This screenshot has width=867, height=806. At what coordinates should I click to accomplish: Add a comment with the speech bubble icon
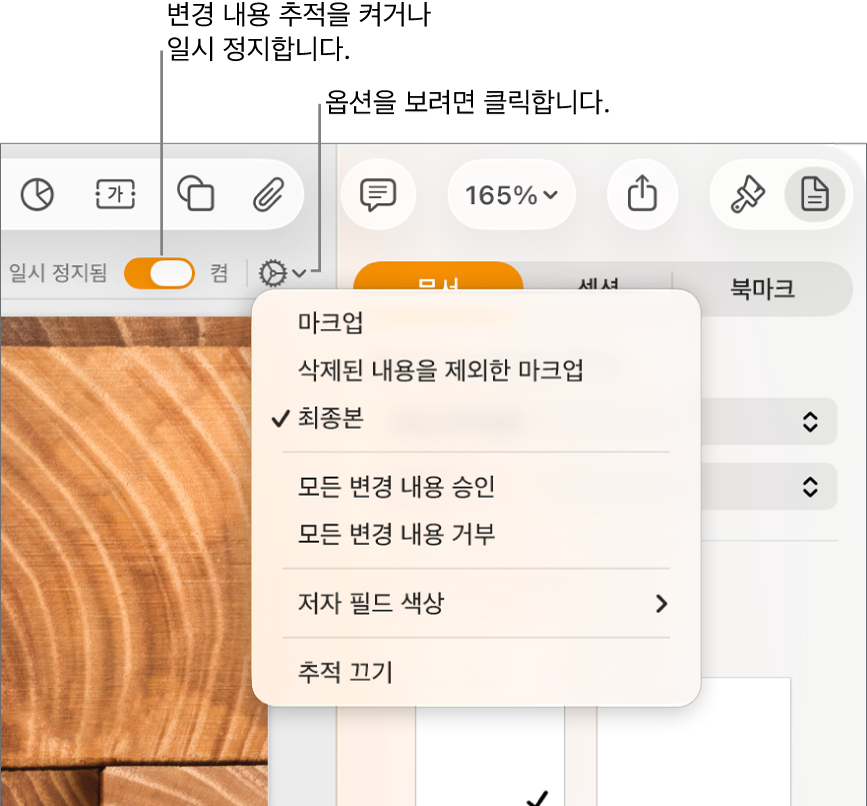click(378, 195)
